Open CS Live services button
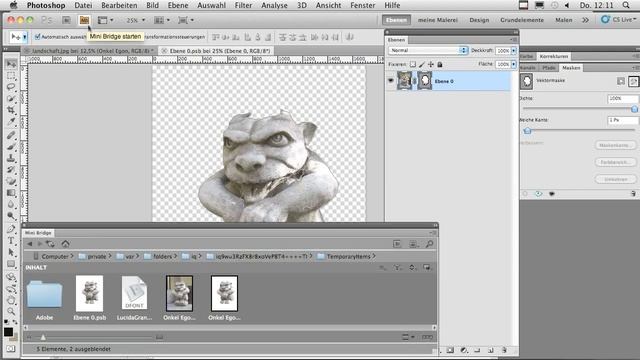 [619, 20]
